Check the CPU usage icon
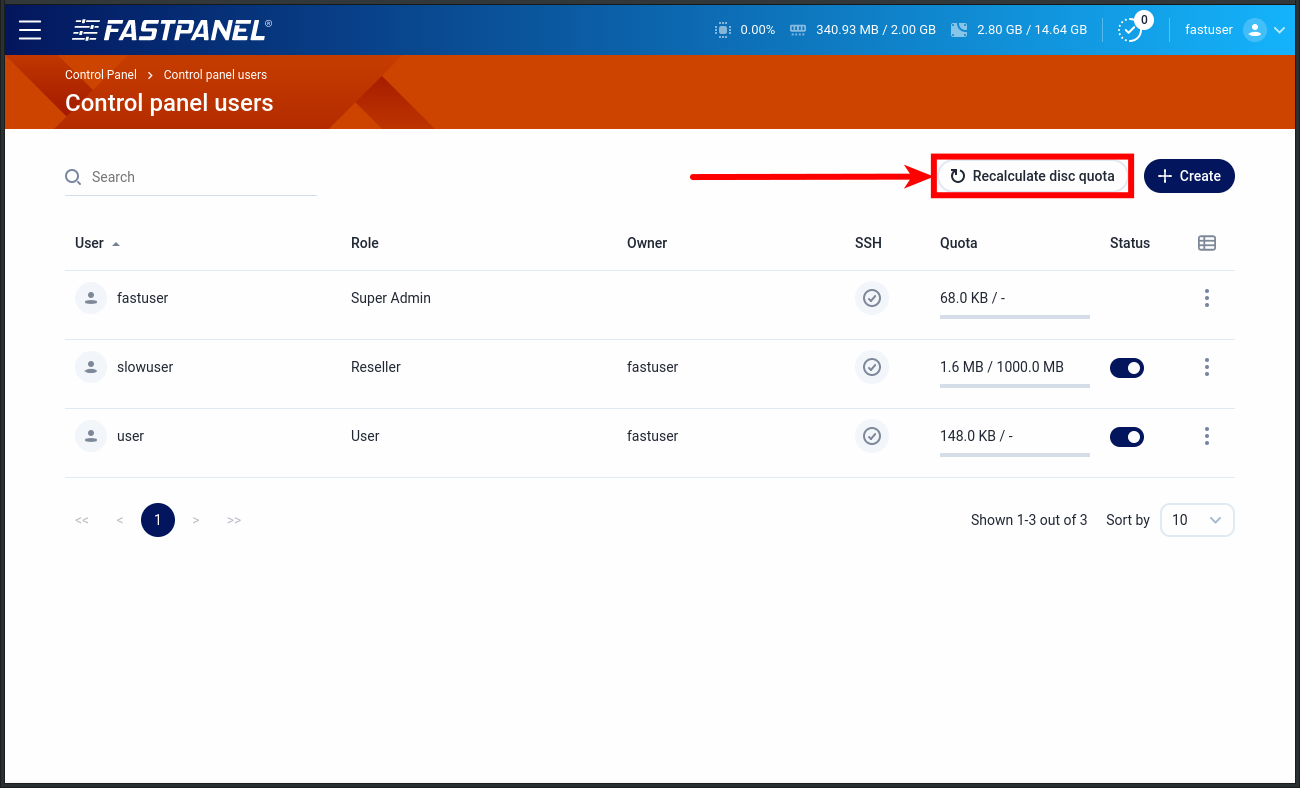This screenshot has width=1300, height=788. 723,30
